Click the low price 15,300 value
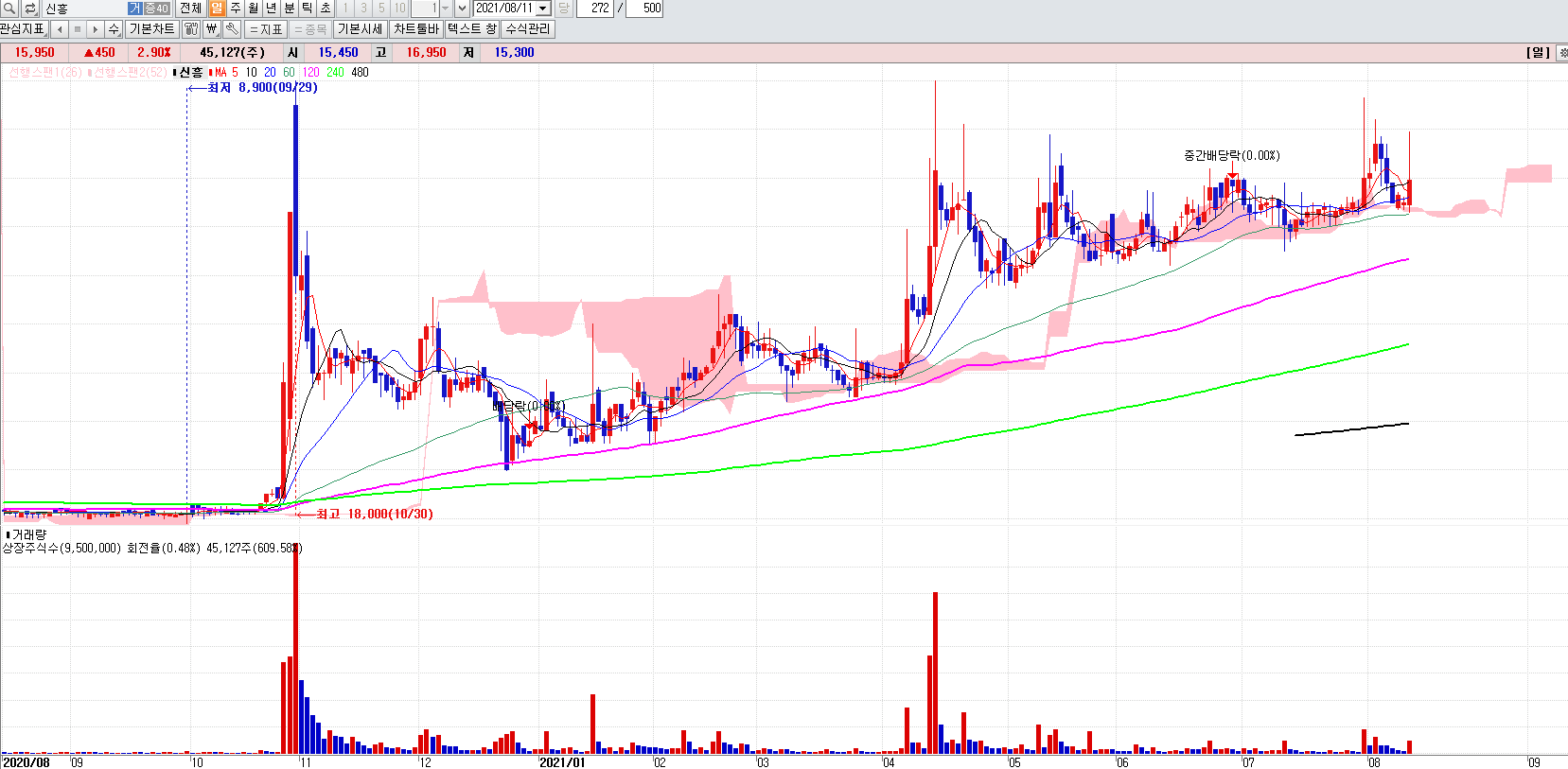 (x=514, y=52)
